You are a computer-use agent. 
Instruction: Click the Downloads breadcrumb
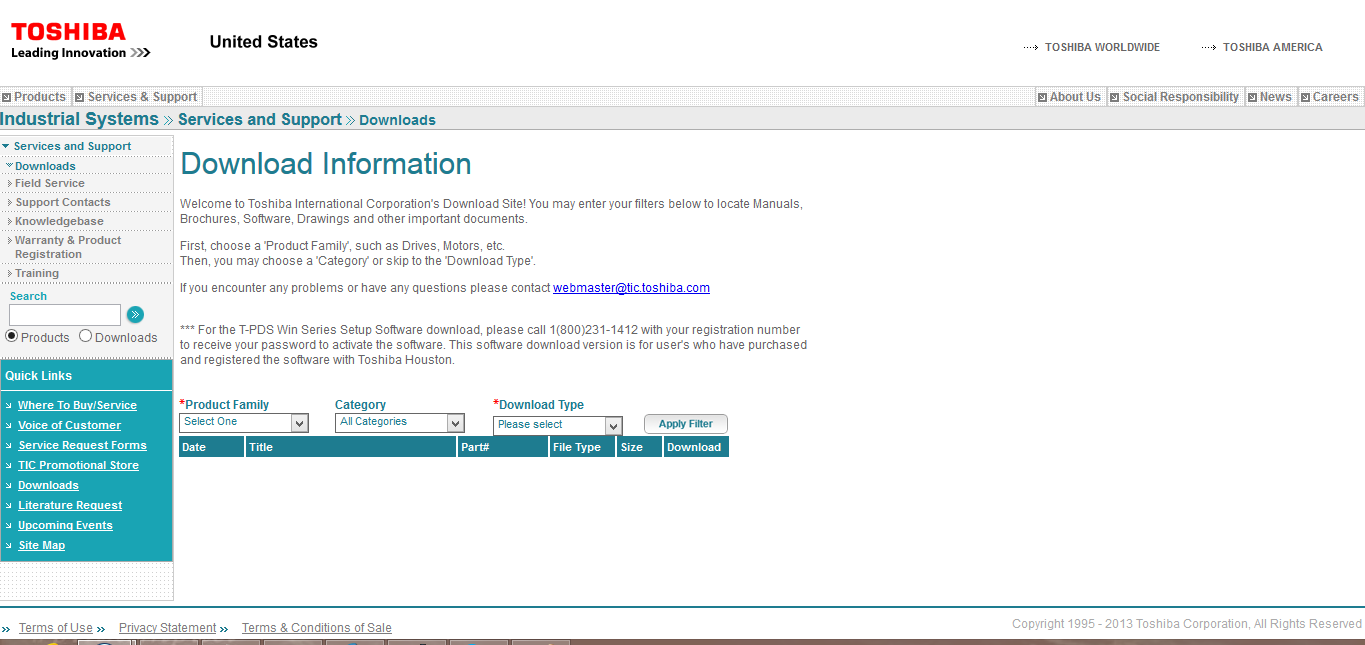click(x=397, y=120)
